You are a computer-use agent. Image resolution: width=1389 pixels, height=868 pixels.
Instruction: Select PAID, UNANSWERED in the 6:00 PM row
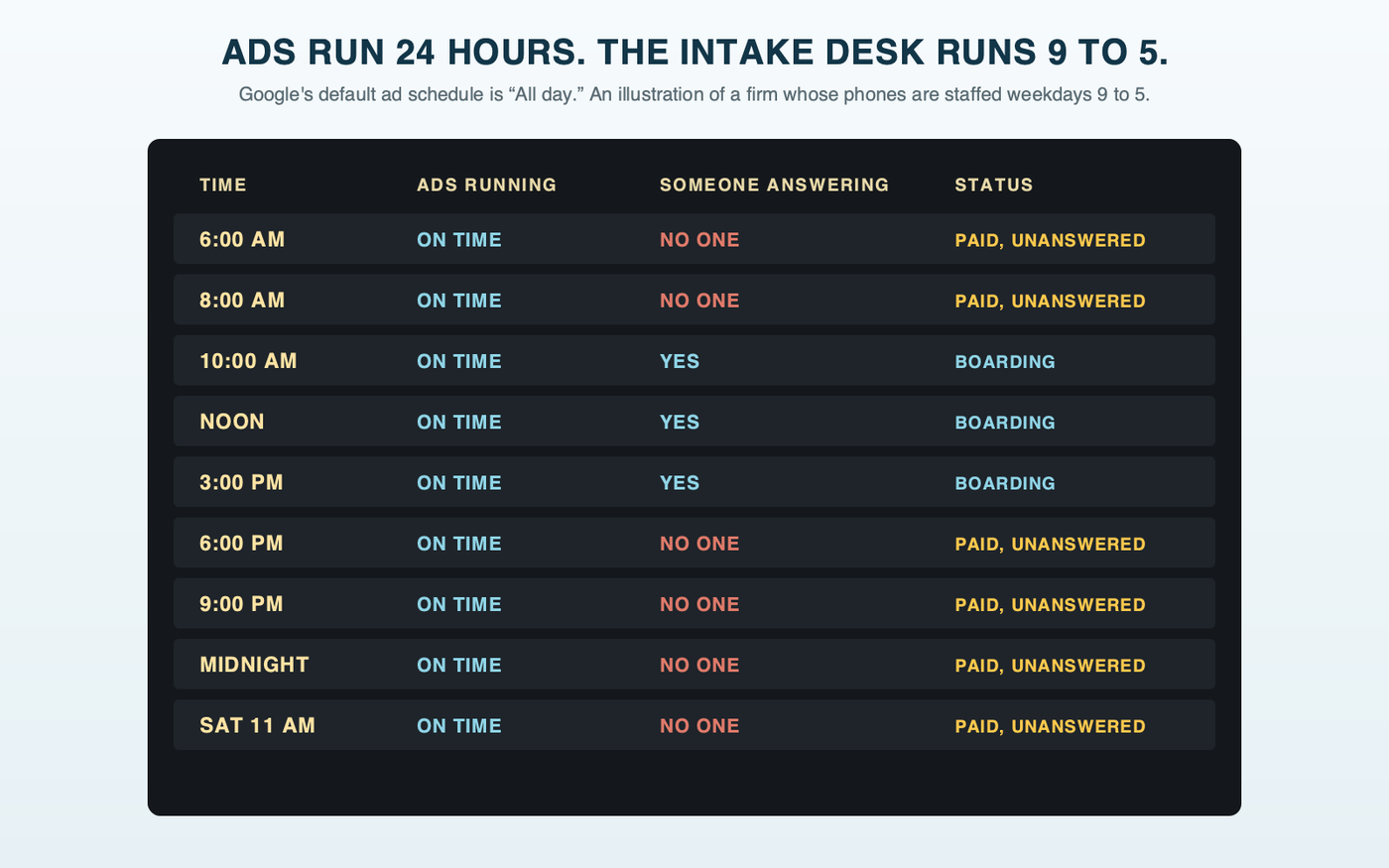tap(1050, 544)
